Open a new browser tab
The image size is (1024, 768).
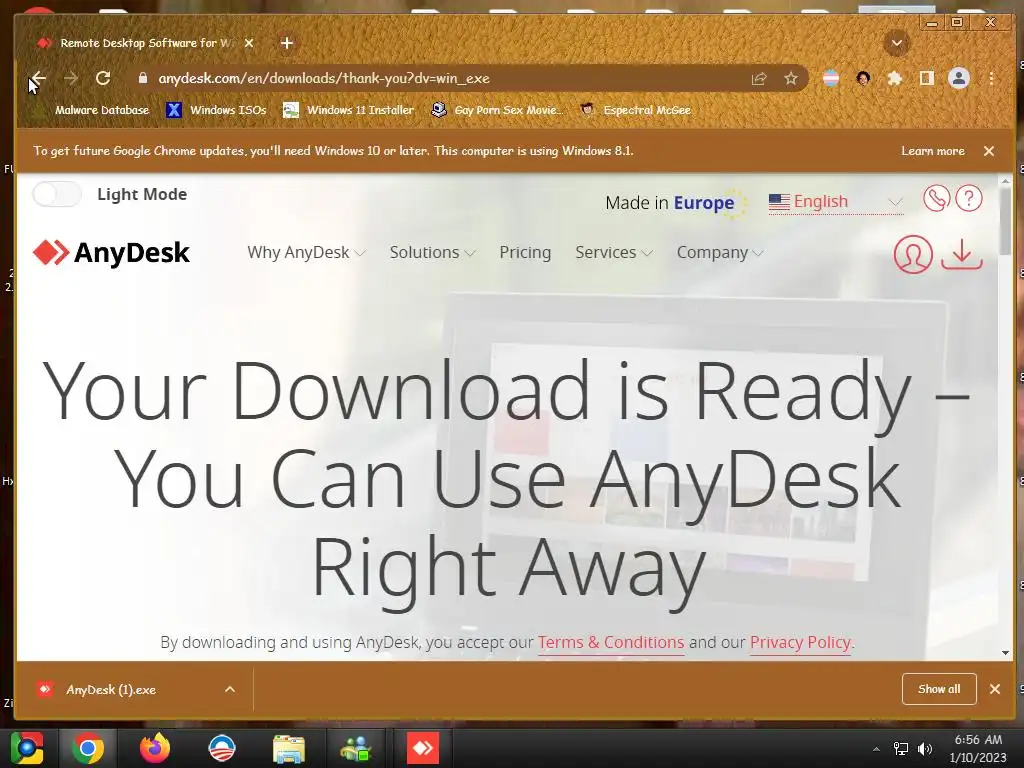click(x=287, y=43)
